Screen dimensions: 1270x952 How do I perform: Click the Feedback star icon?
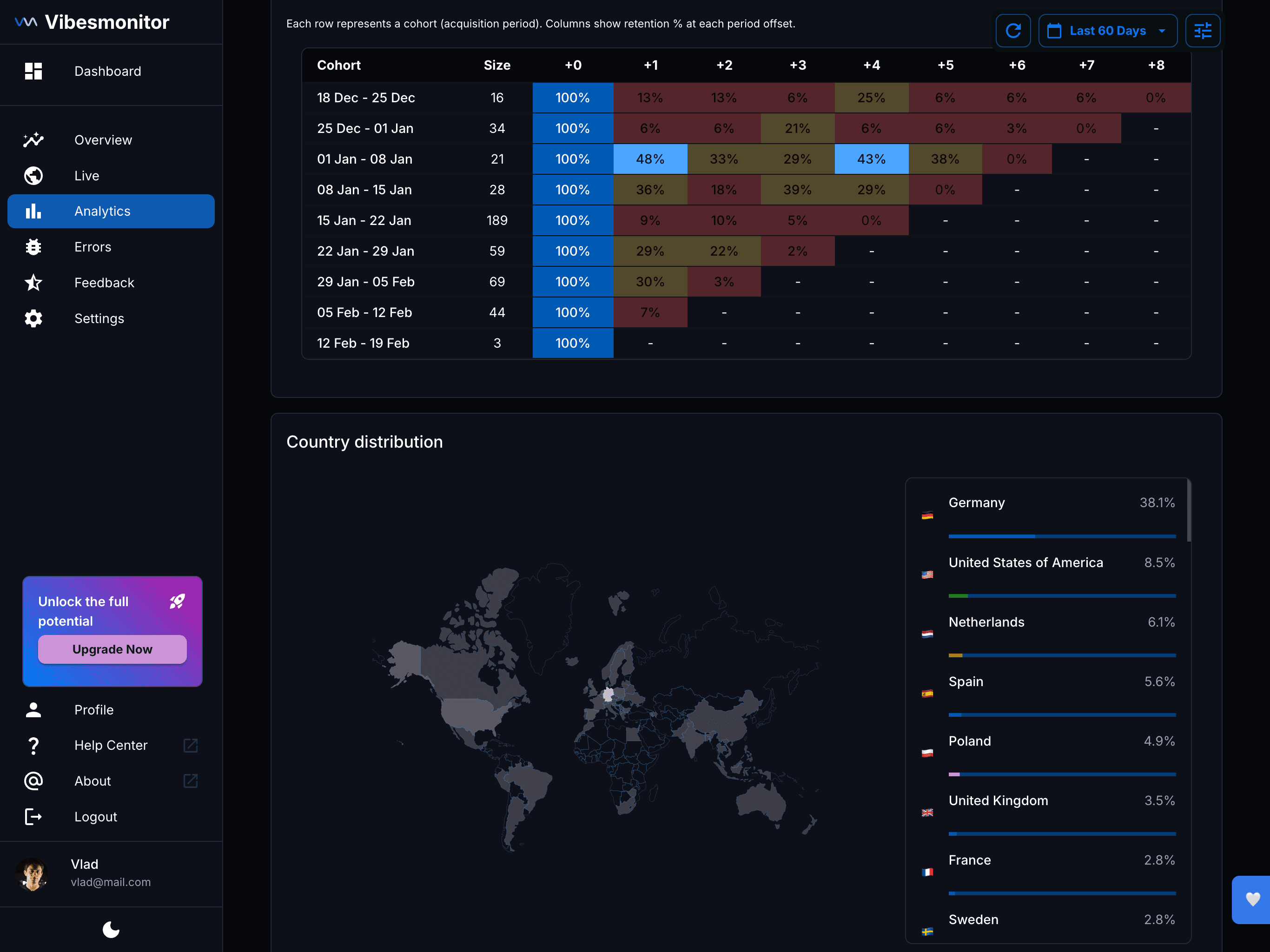click(33, 283)
